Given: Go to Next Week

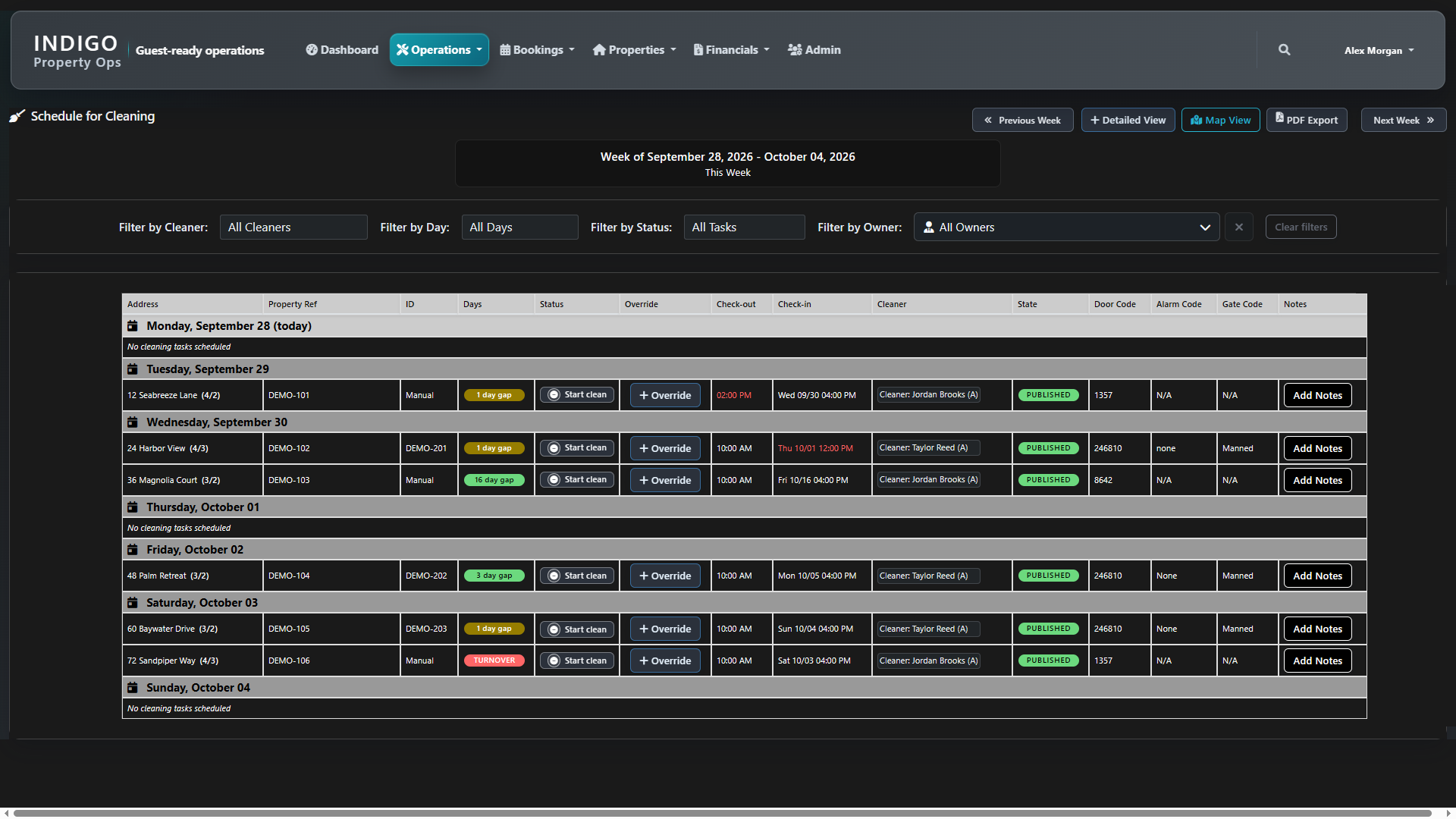Looking at the screenshot, I should pos(1404,120).
